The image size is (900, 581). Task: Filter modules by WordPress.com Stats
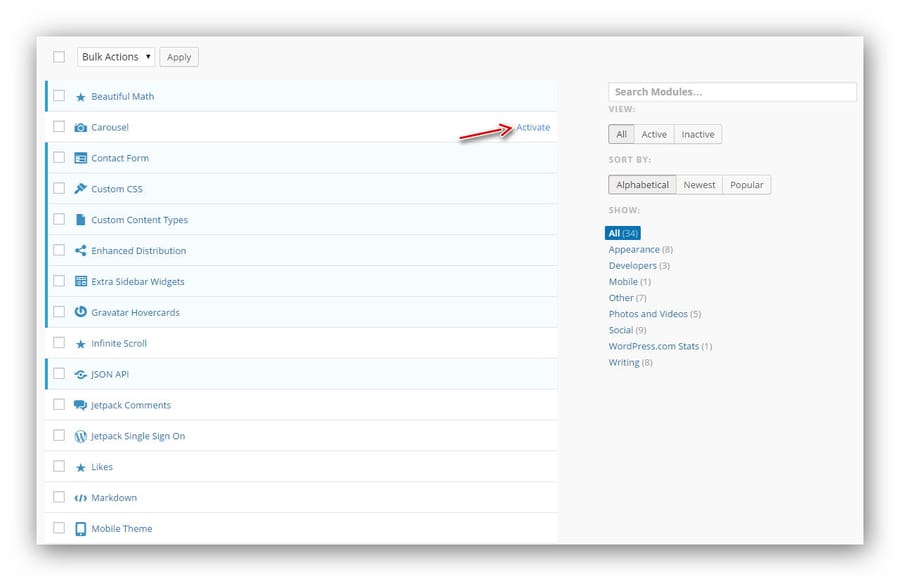click(x=660, y=346)
